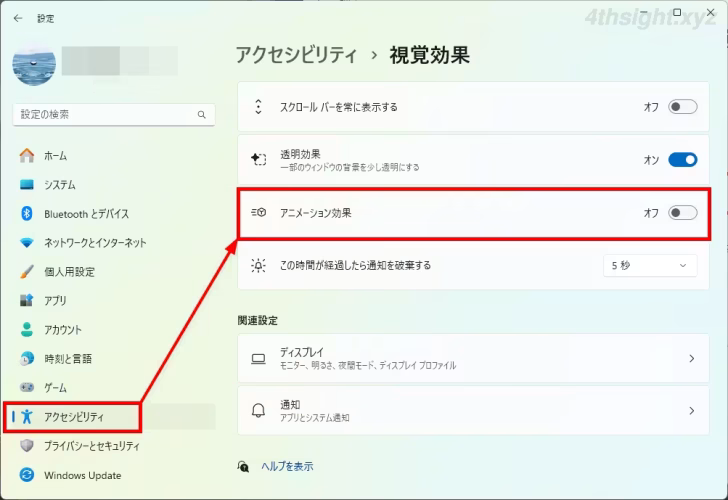Viewport: 728px width, 500px height.
Task: Open the システム menu item
Action: 114,185
